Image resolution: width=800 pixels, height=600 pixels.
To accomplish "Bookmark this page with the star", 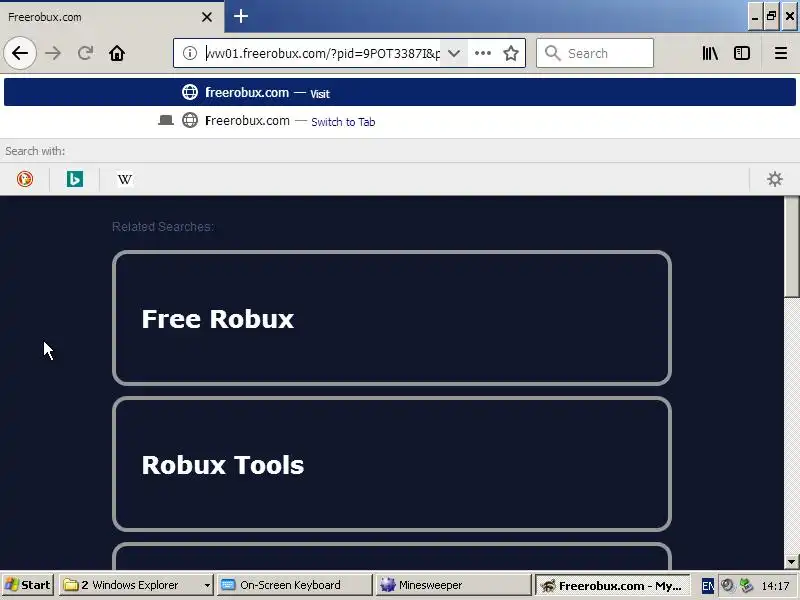I will pyautogui.click(x=511, y=53).
